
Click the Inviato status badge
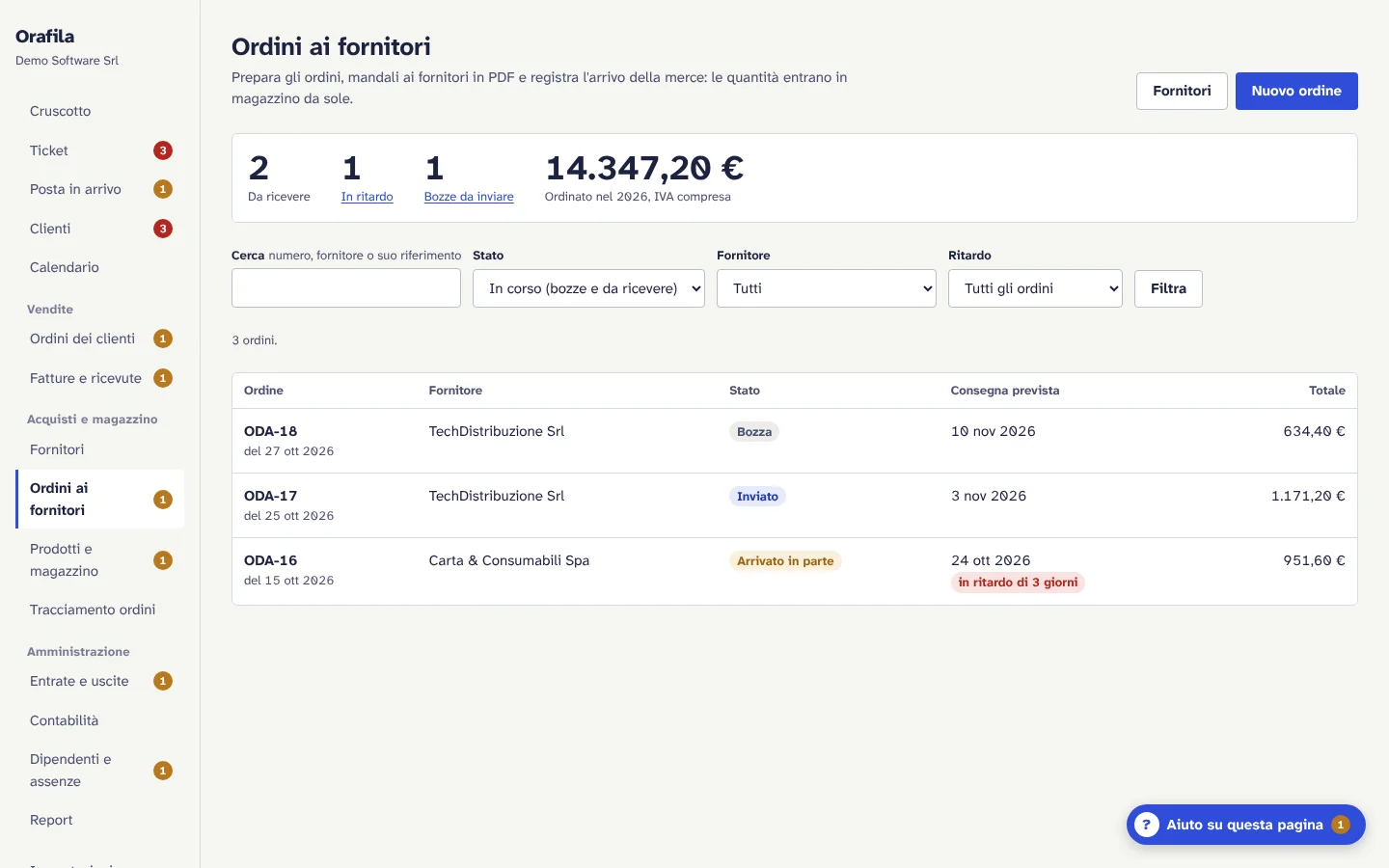click(757, 497)
